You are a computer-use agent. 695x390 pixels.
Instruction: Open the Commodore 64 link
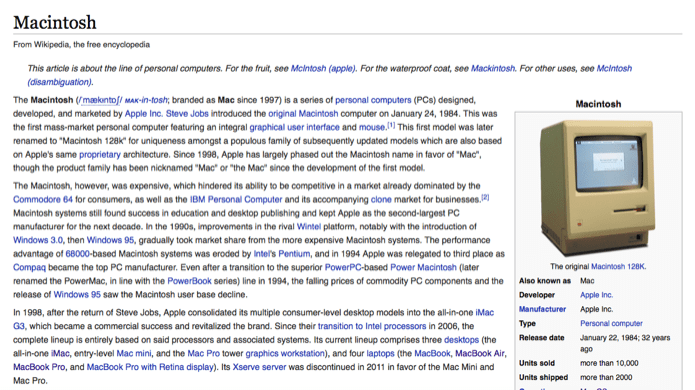43,199
